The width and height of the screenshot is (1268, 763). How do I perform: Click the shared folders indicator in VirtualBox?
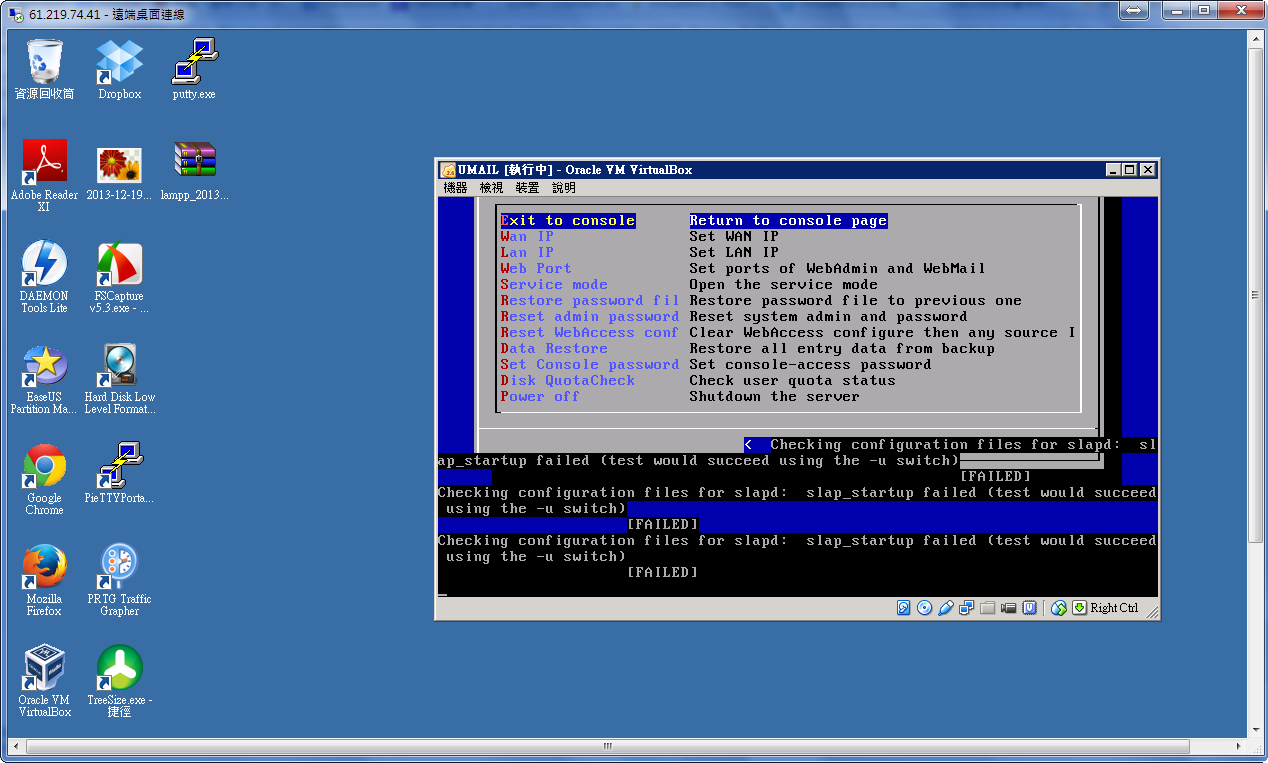[x=988, y=608]
